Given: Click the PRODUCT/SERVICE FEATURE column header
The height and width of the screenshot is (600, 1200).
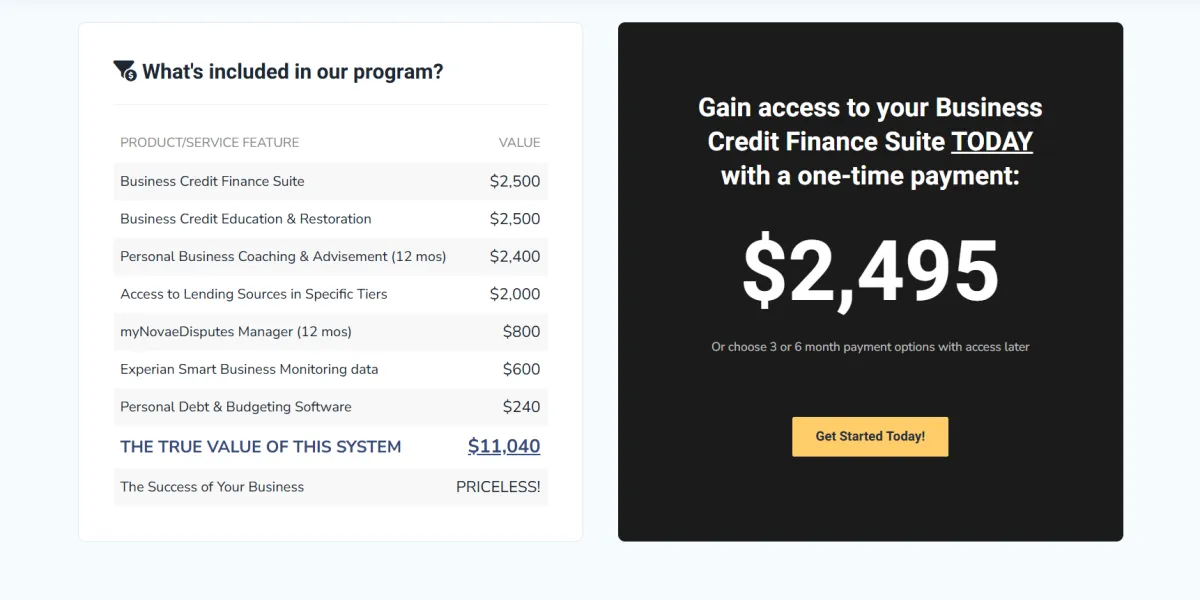Looking at the screenshot, I should click(x=209, y=142).
